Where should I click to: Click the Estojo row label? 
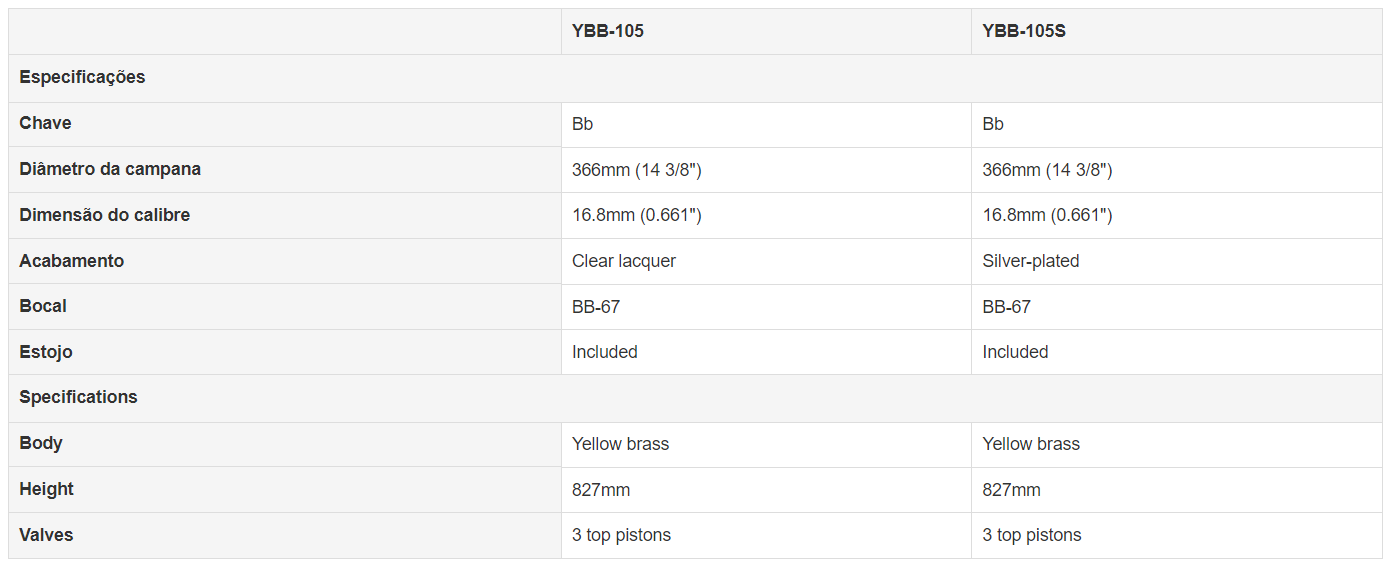point(46,352)
